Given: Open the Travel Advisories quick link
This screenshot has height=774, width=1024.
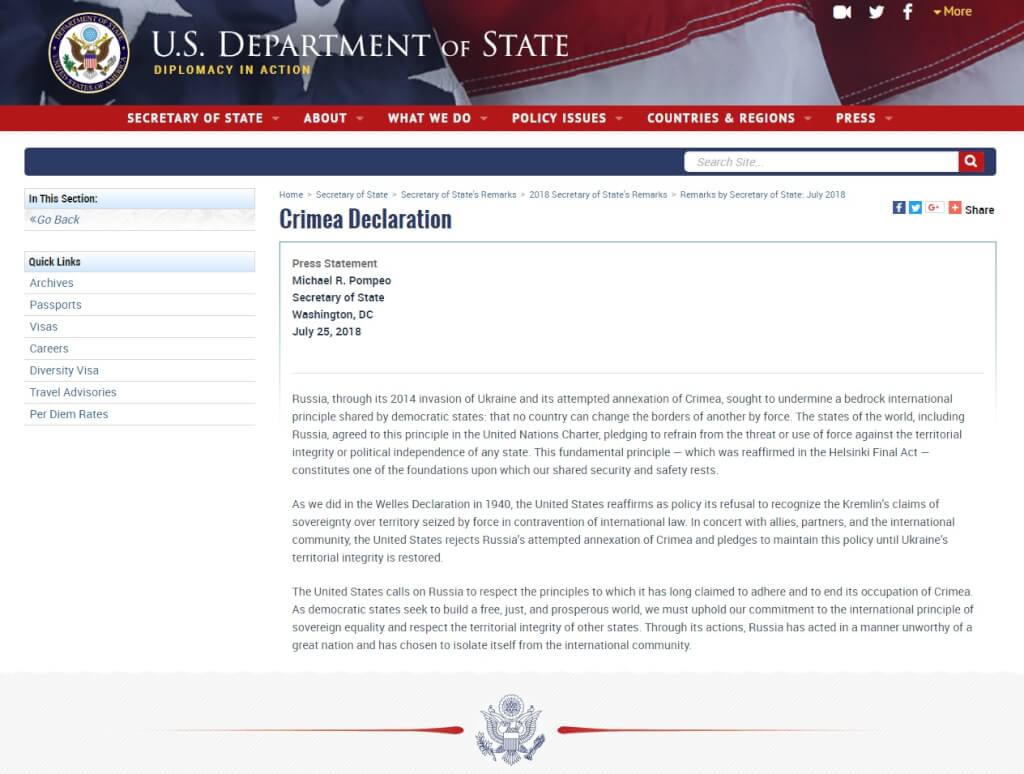Looking at the screenshot, I should pyautogui.click(x=73, y=393).
